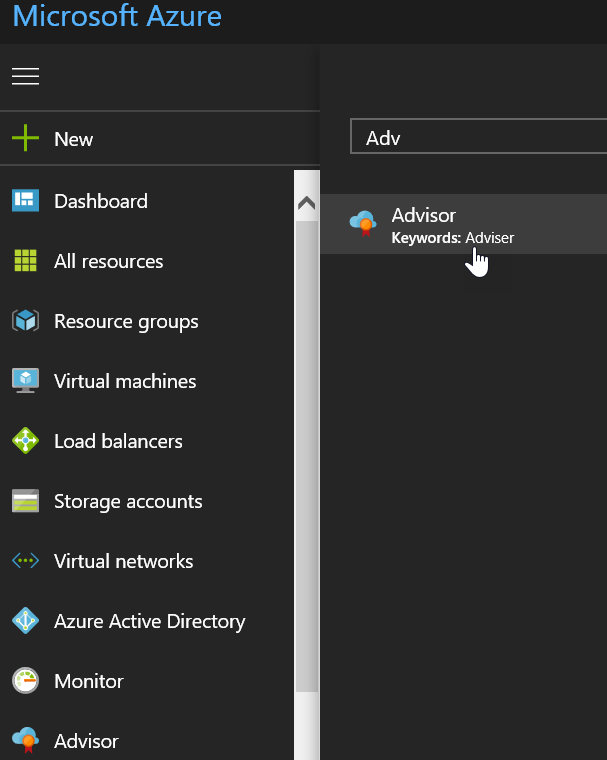Screen dimensions: 607x760
Task: Open the Azure Active Directory icon
Action: (25, 621)
